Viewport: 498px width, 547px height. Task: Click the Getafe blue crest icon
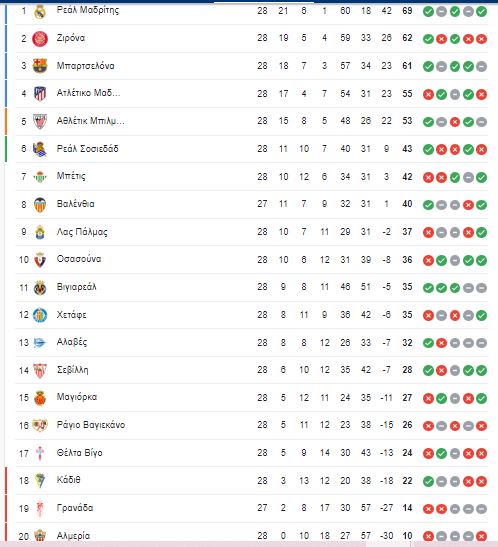tap(40, 315)
